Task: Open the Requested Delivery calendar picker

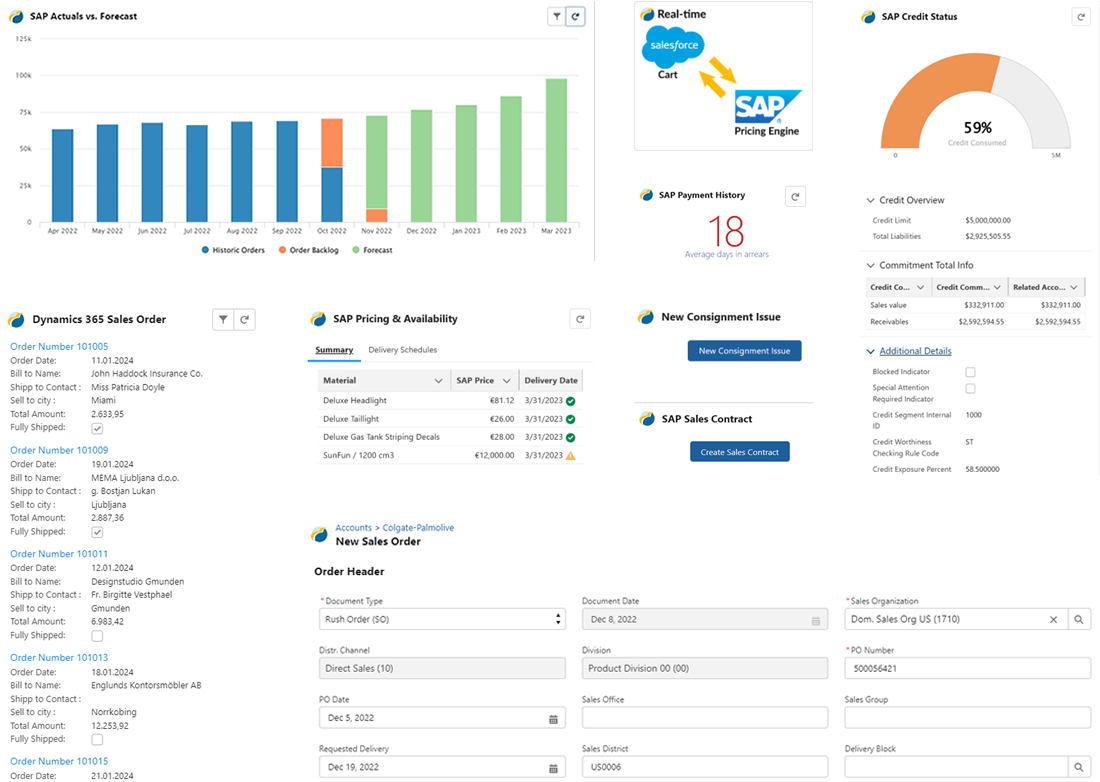Action: [553, 768]
